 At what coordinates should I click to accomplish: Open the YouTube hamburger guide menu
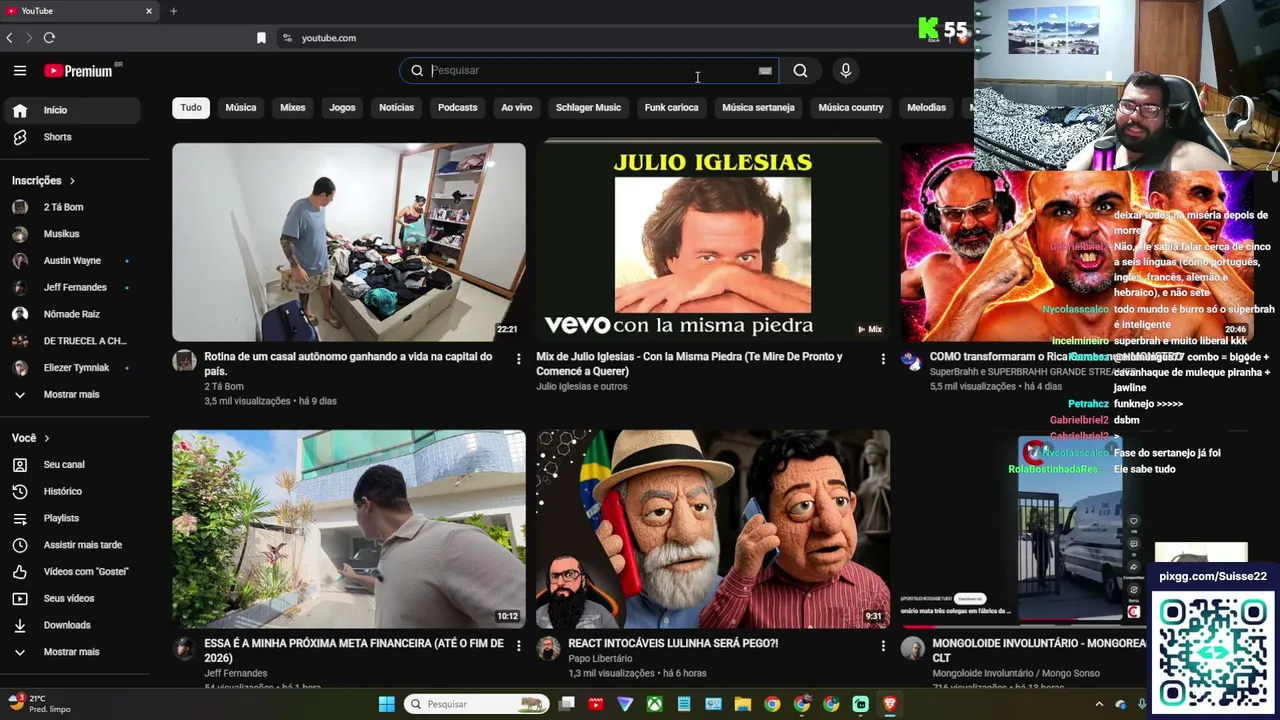pyautogui.click(x=20, y=71)
